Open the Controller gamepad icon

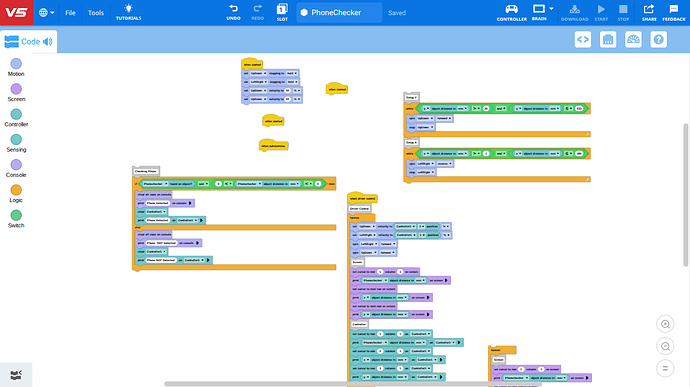pyautogui.click(x=511, y=9)
